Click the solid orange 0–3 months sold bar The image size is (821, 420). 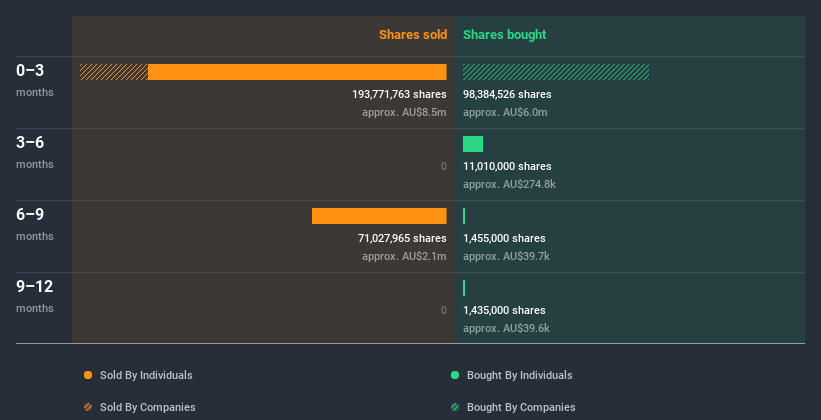click(297, 72)
